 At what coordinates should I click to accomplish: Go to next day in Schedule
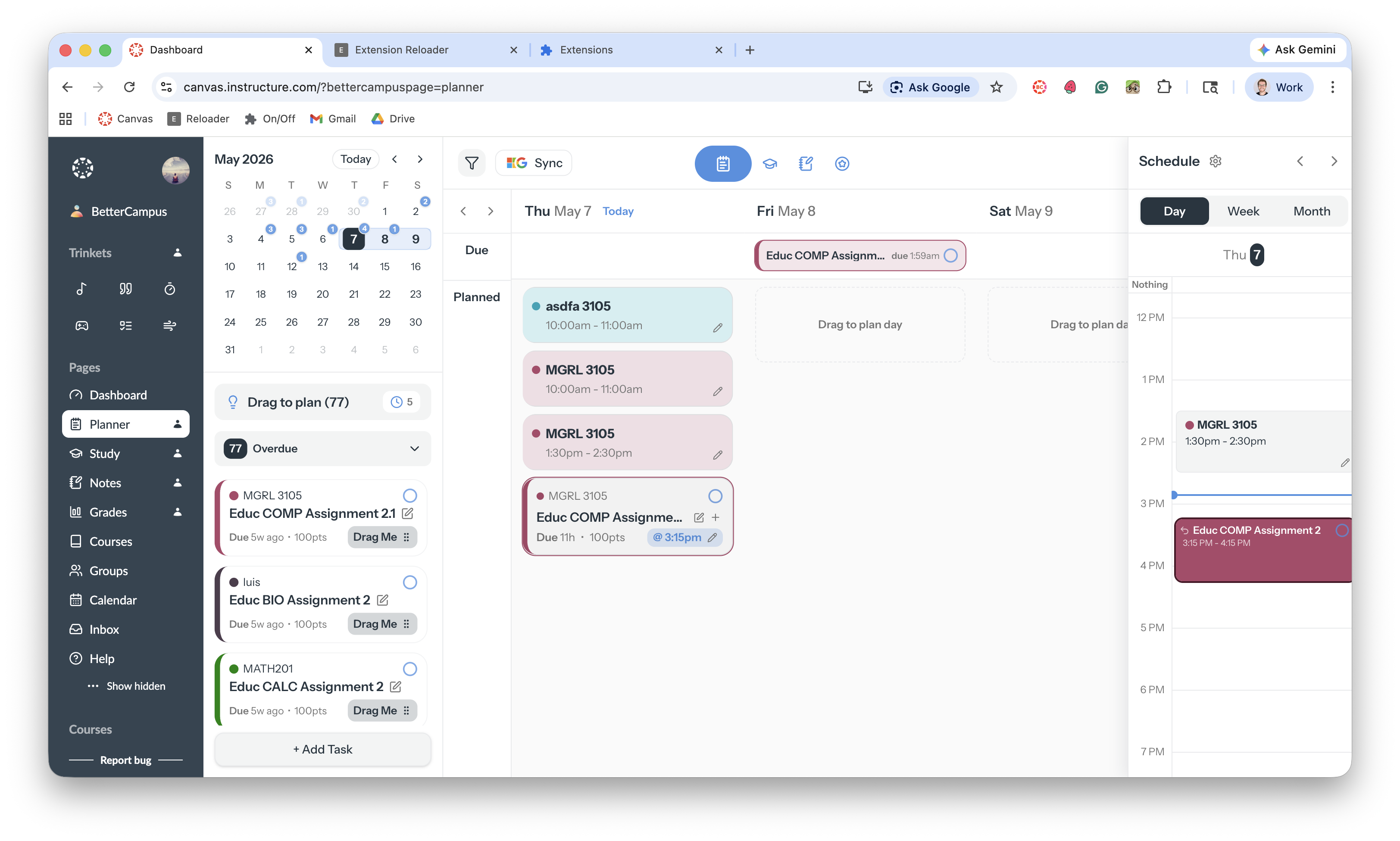(x=1334, y=162)
